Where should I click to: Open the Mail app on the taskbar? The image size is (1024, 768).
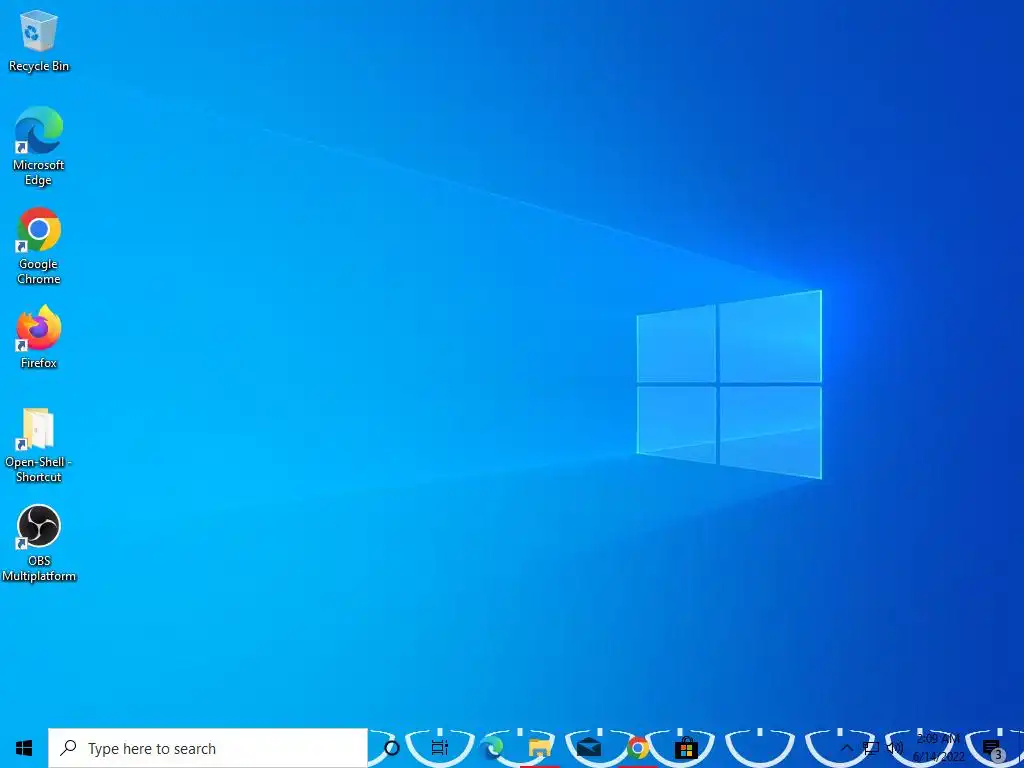589,748
